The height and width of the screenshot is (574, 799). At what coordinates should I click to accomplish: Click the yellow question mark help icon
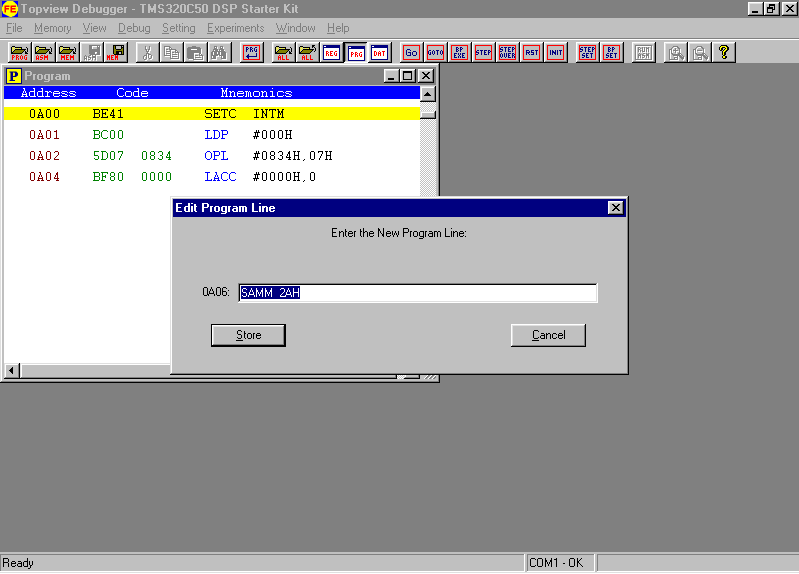click(x=724, y=52)
